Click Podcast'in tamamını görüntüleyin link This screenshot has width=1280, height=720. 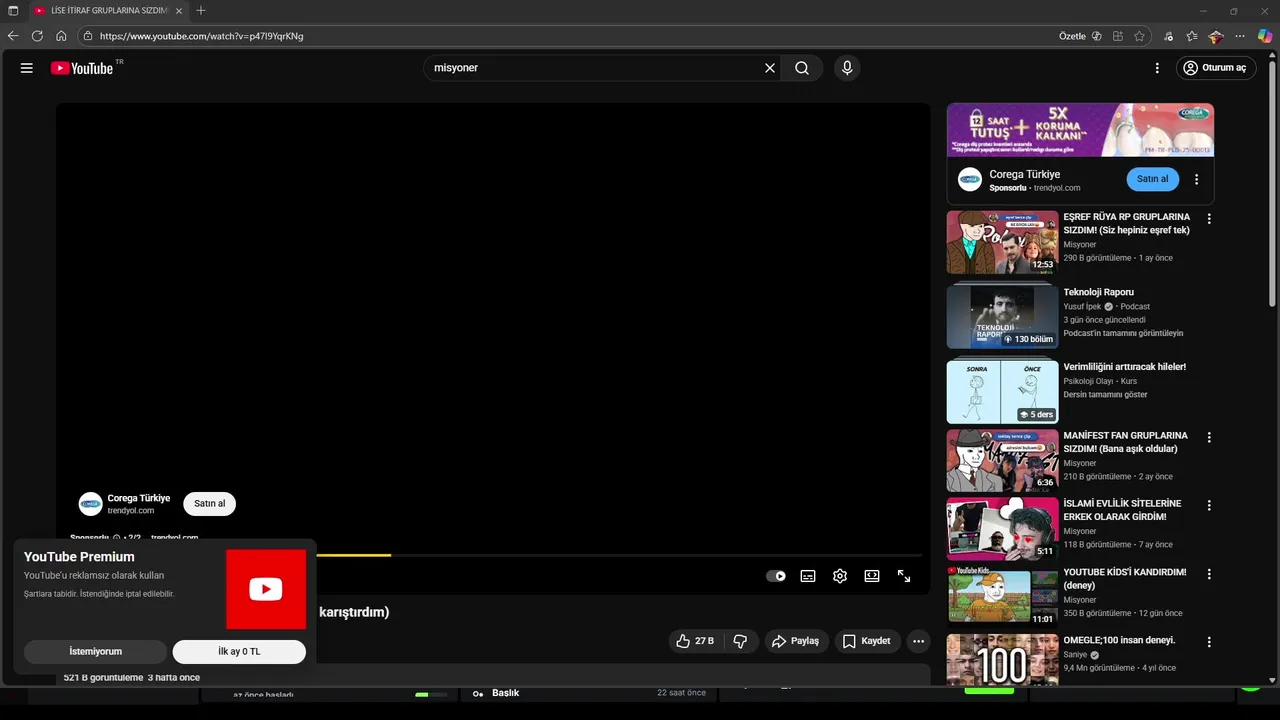1123,333
